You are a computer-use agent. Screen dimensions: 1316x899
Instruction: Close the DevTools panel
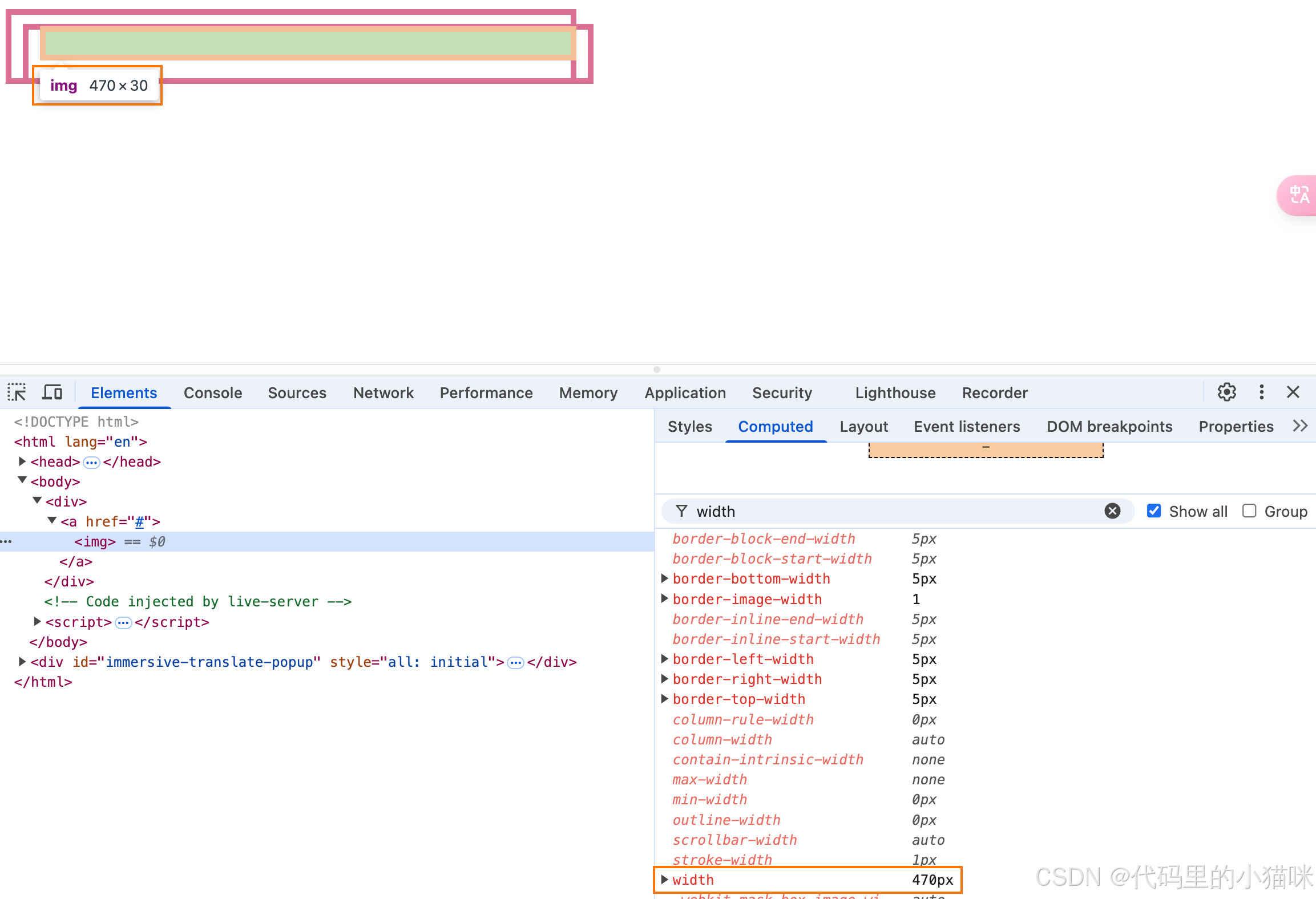point(1293,392)
